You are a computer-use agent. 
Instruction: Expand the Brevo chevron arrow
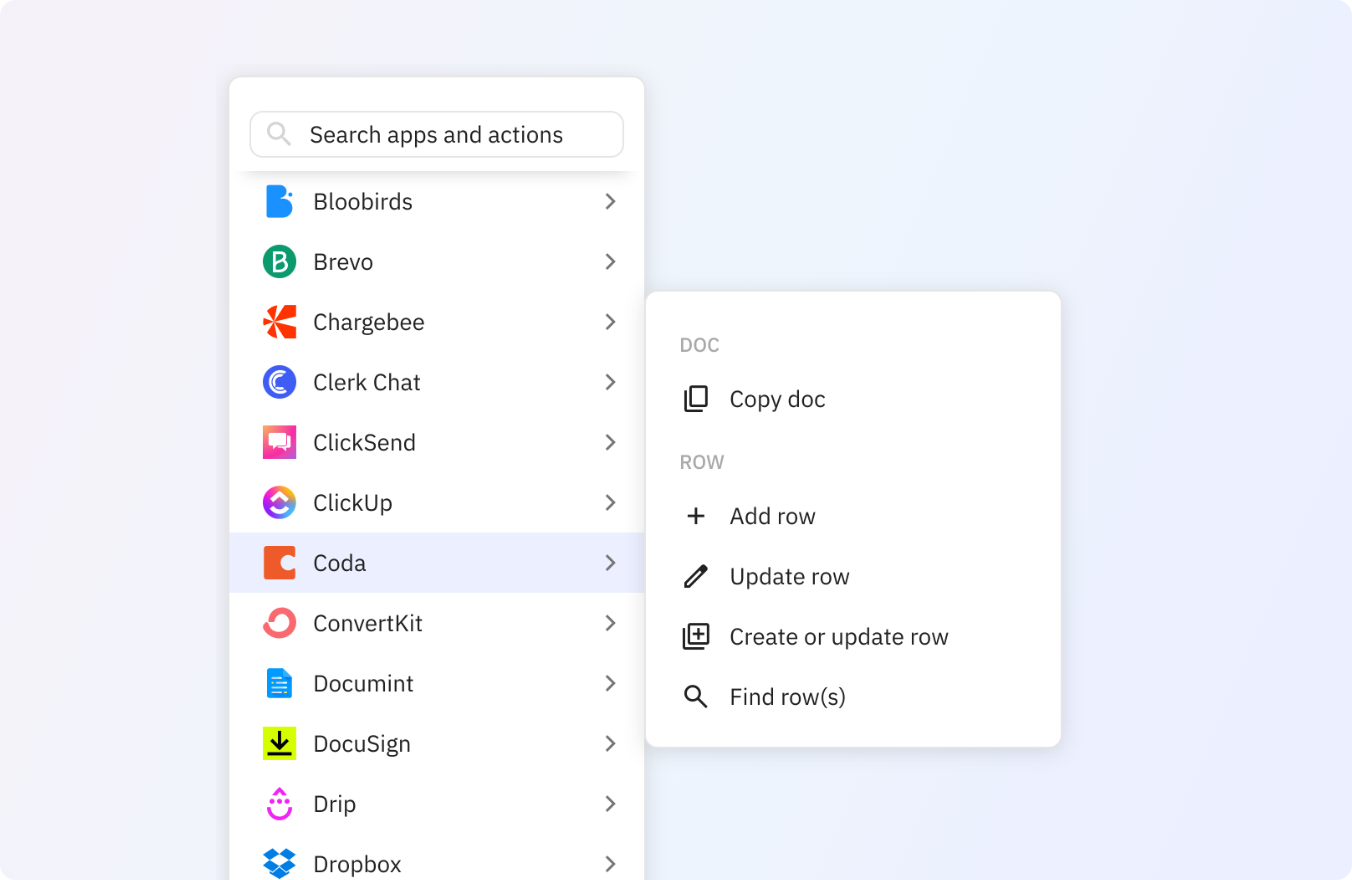pyautogui.click(x=610, y=262)
